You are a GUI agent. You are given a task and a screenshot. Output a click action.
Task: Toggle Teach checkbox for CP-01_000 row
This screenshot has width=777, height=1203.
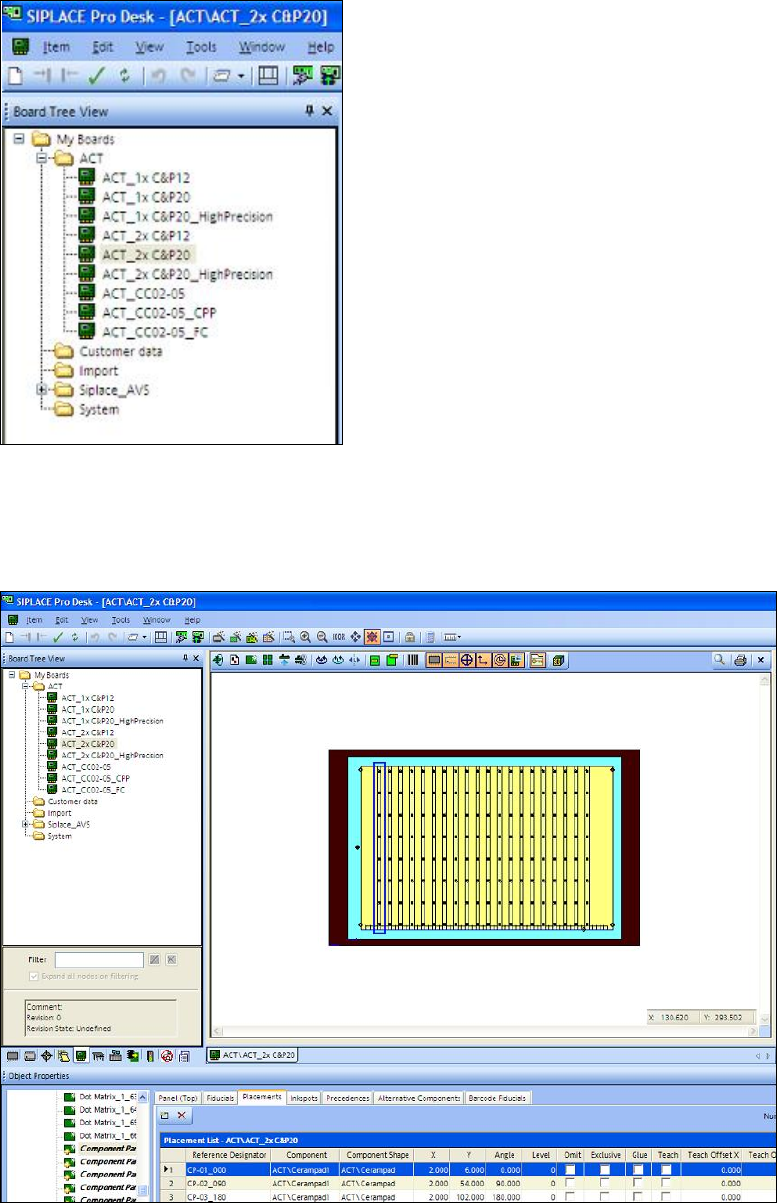[666, 1169]
